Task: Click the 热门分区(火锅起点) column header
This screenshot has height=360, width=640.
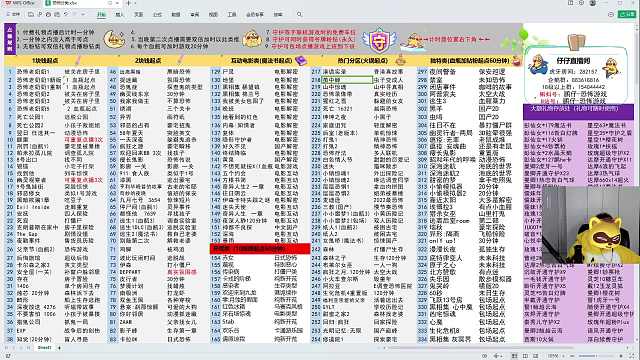Action: [362, 60]
